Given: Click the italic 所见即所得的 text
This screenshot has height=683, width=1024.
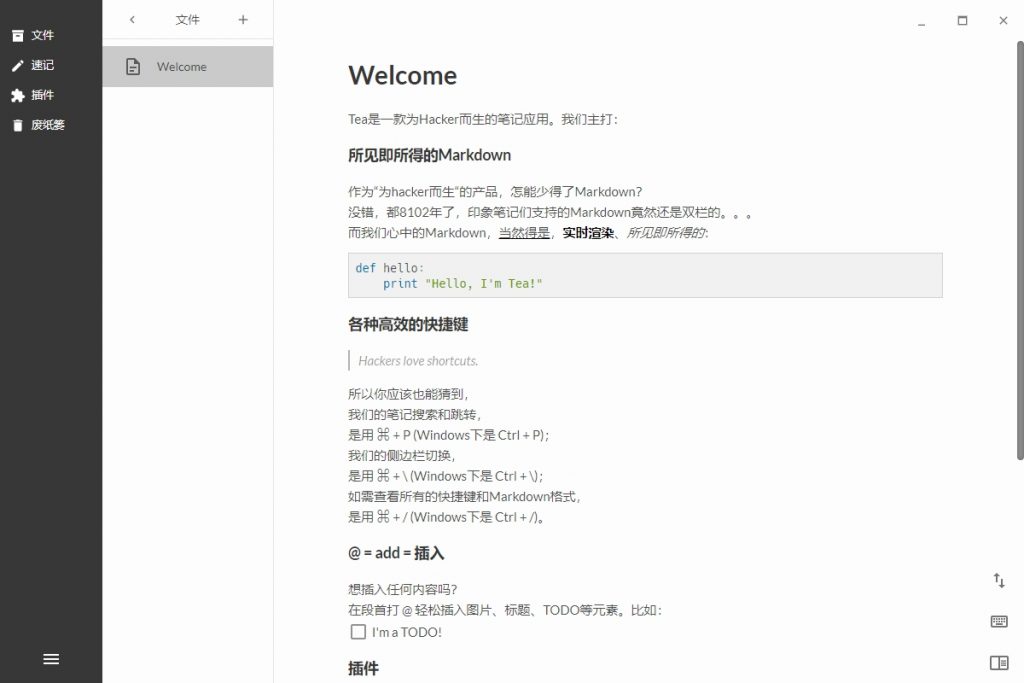Looking at the screenshot, I should pos(666,233).
